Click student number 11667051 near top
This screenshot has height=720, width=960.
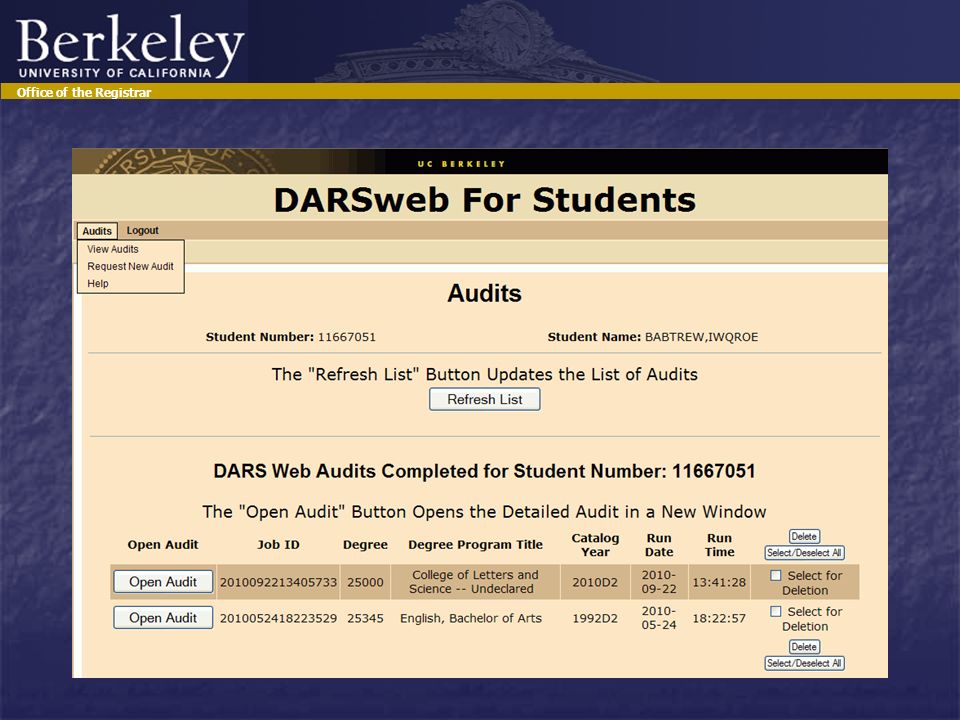347,337
